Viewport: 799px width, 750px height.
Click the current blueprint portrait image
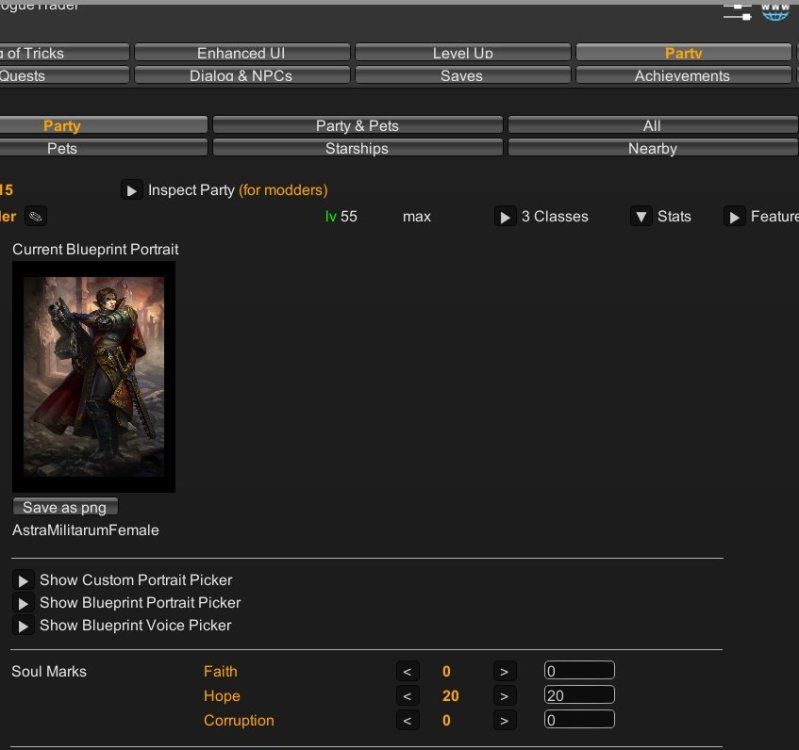tap(93, 377)
